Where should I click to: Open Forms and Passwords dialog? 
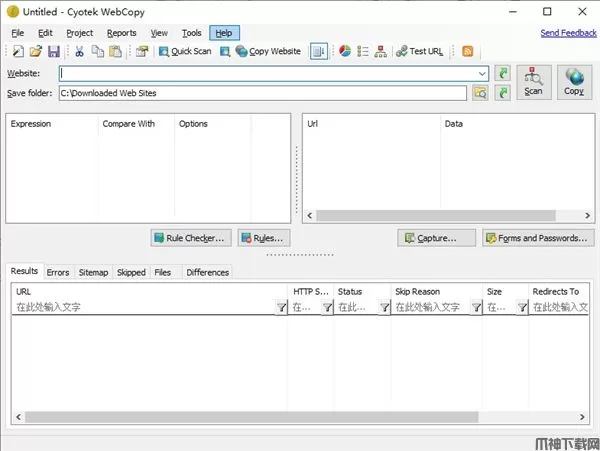(538, 238)
